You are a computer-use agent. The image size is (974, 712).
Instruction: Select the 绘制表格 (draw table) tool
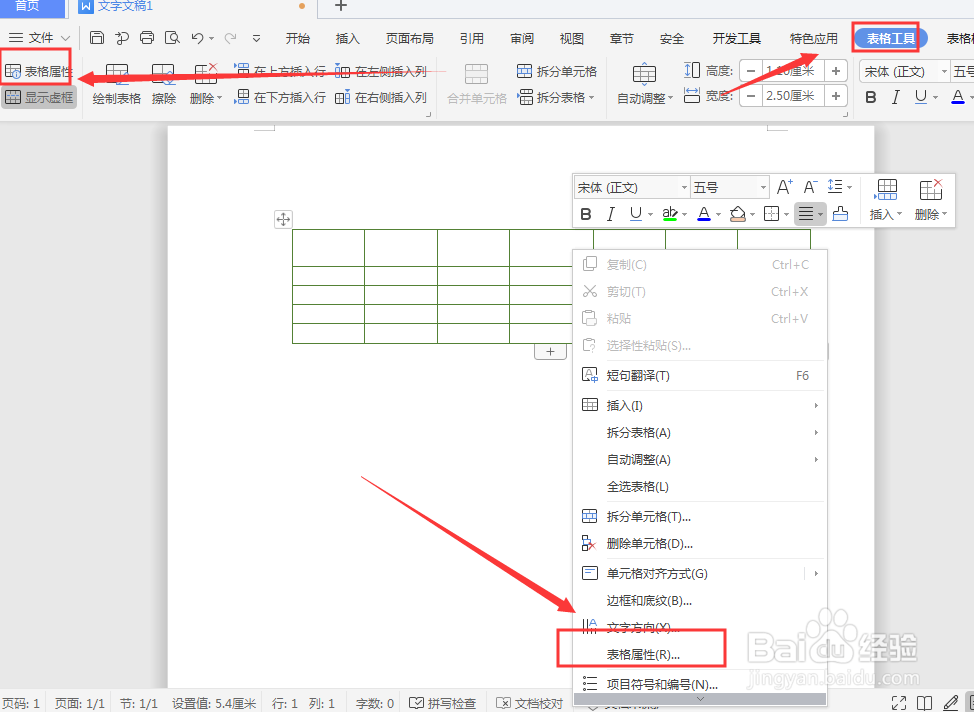pos(116,82)
